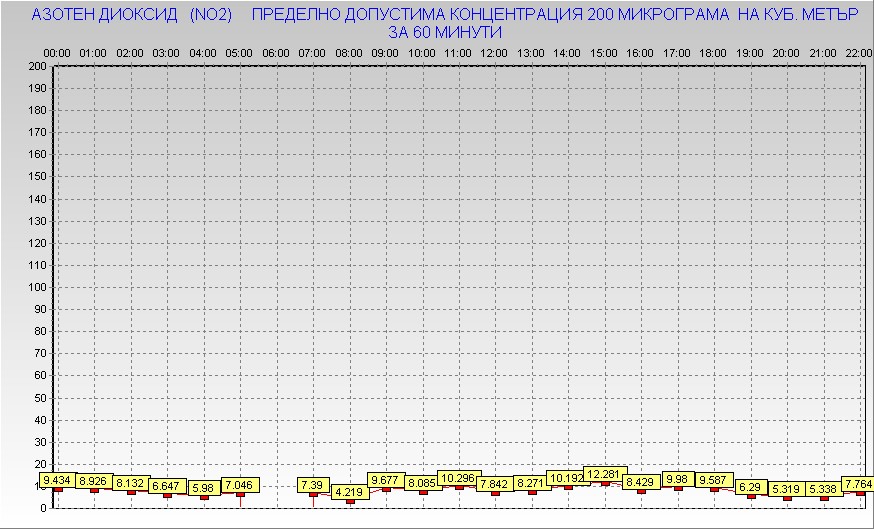Select the 10.296 data label

click(459, 478)
